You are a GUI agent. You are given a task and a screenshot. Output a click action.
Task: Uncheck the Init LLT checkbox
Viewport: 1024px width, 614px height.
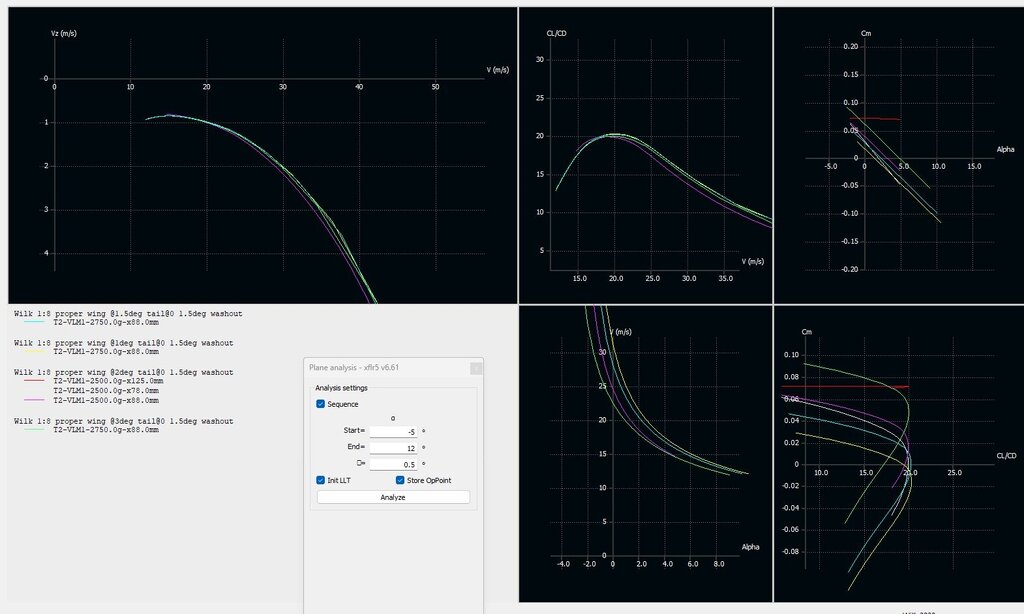(321, 480)
